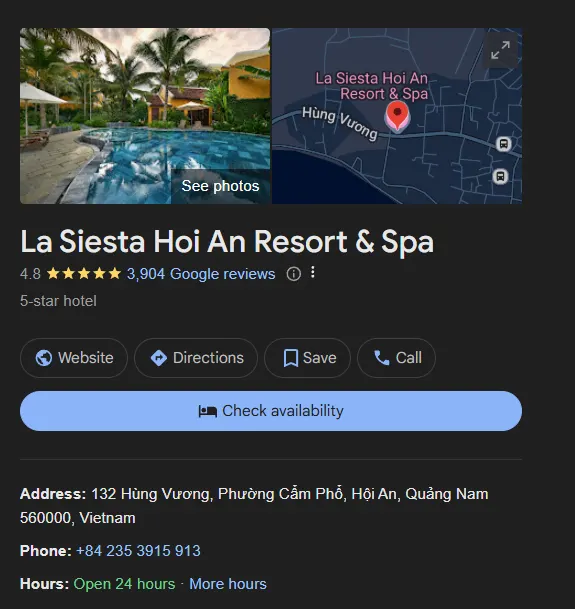
Task: Click the five-star rating stars
Action: point(84,274)
